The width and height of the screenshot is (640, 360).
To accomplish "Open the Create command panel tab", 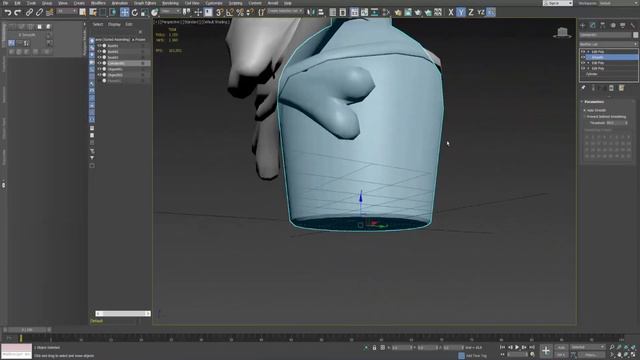I will [x=583, y=25].
